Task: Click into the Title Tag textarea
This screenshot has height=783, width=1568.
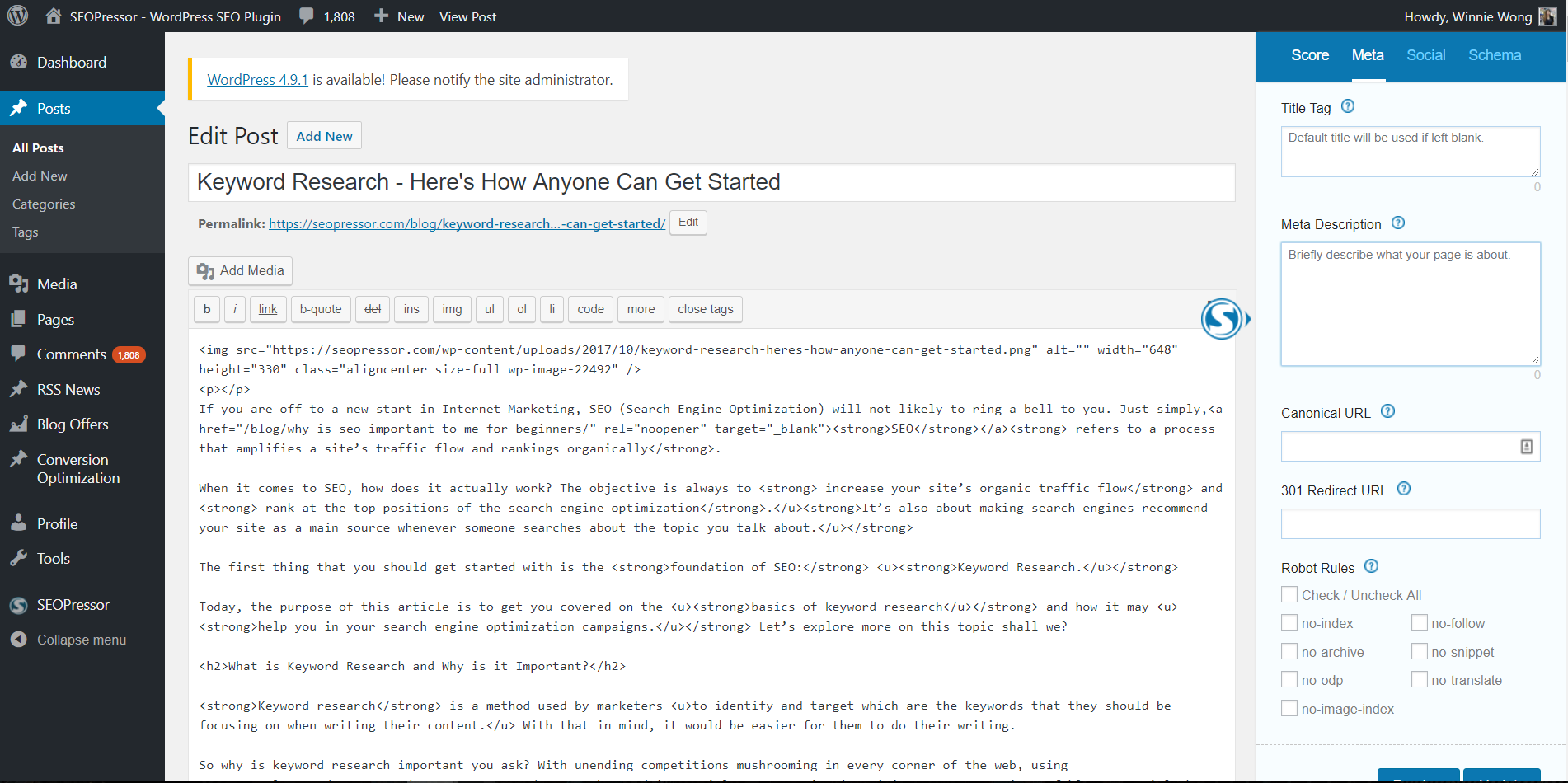Action: click(x=1411, y=152)
